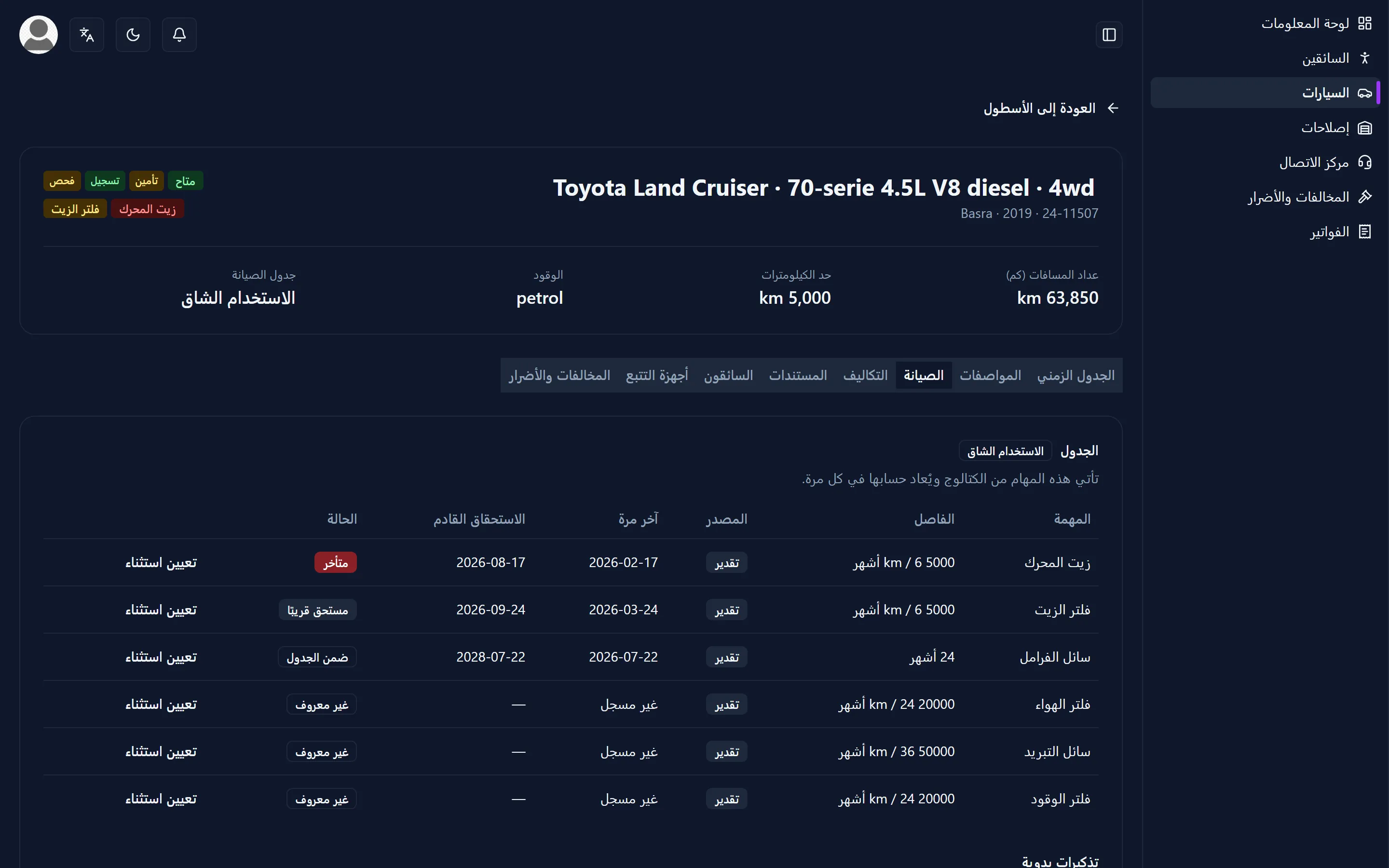Click next due date 2026-08-17
This screenshot has height=868, width=1389.
tap(491, 563)
